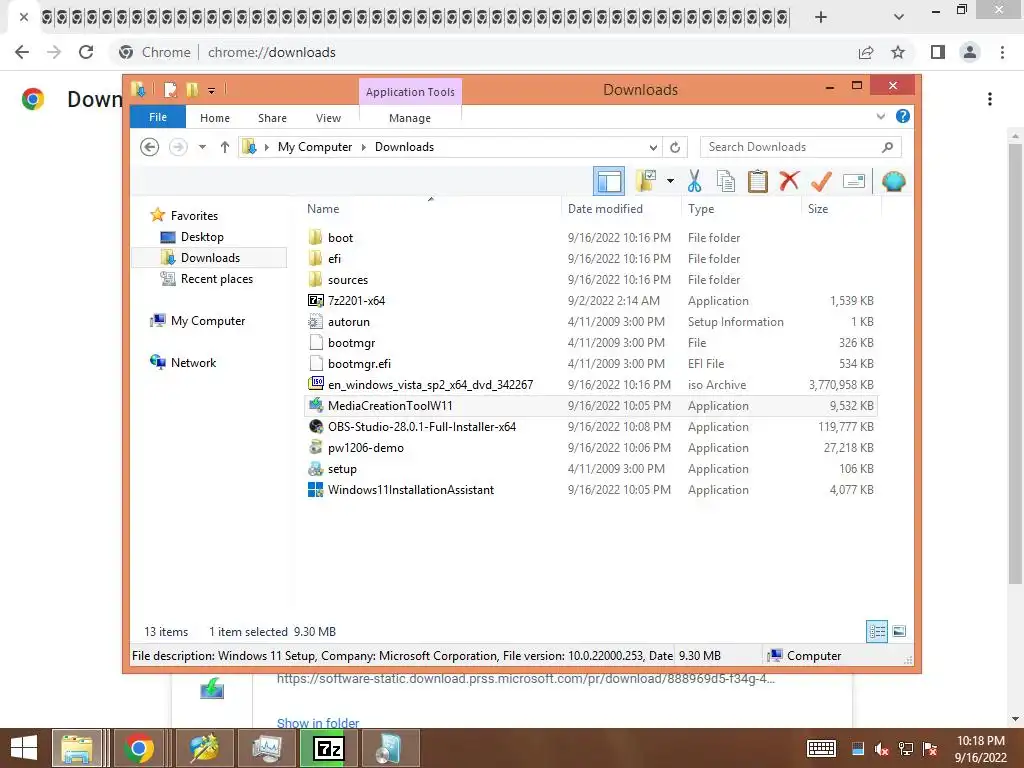Bookmark this page with Chrome star
1024x768 pixels.
(898, 52)
